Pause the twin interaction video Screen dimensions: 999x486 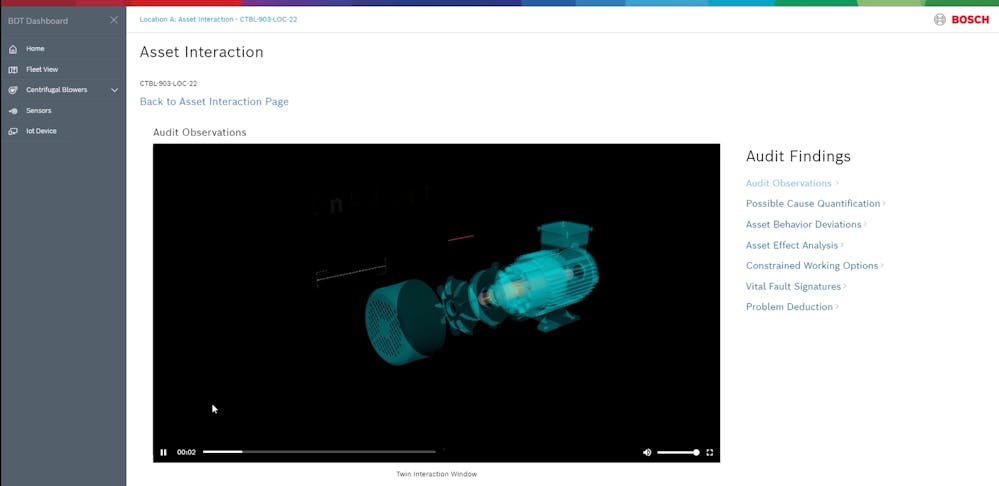[164, 452]
